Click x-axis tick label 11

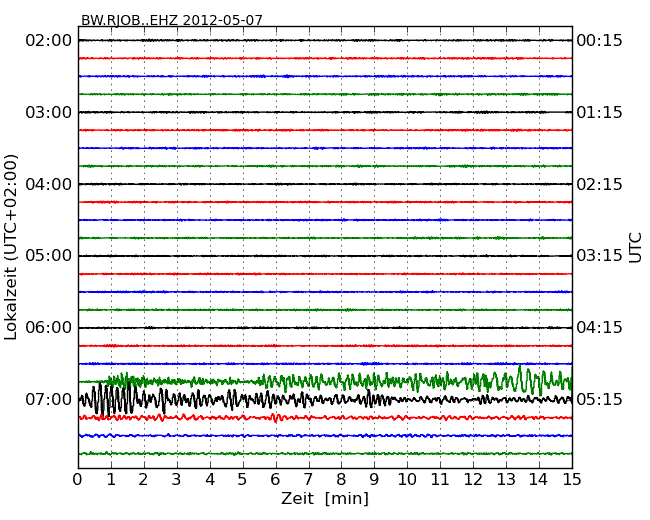pyautogui.click(x=440, y=479)
